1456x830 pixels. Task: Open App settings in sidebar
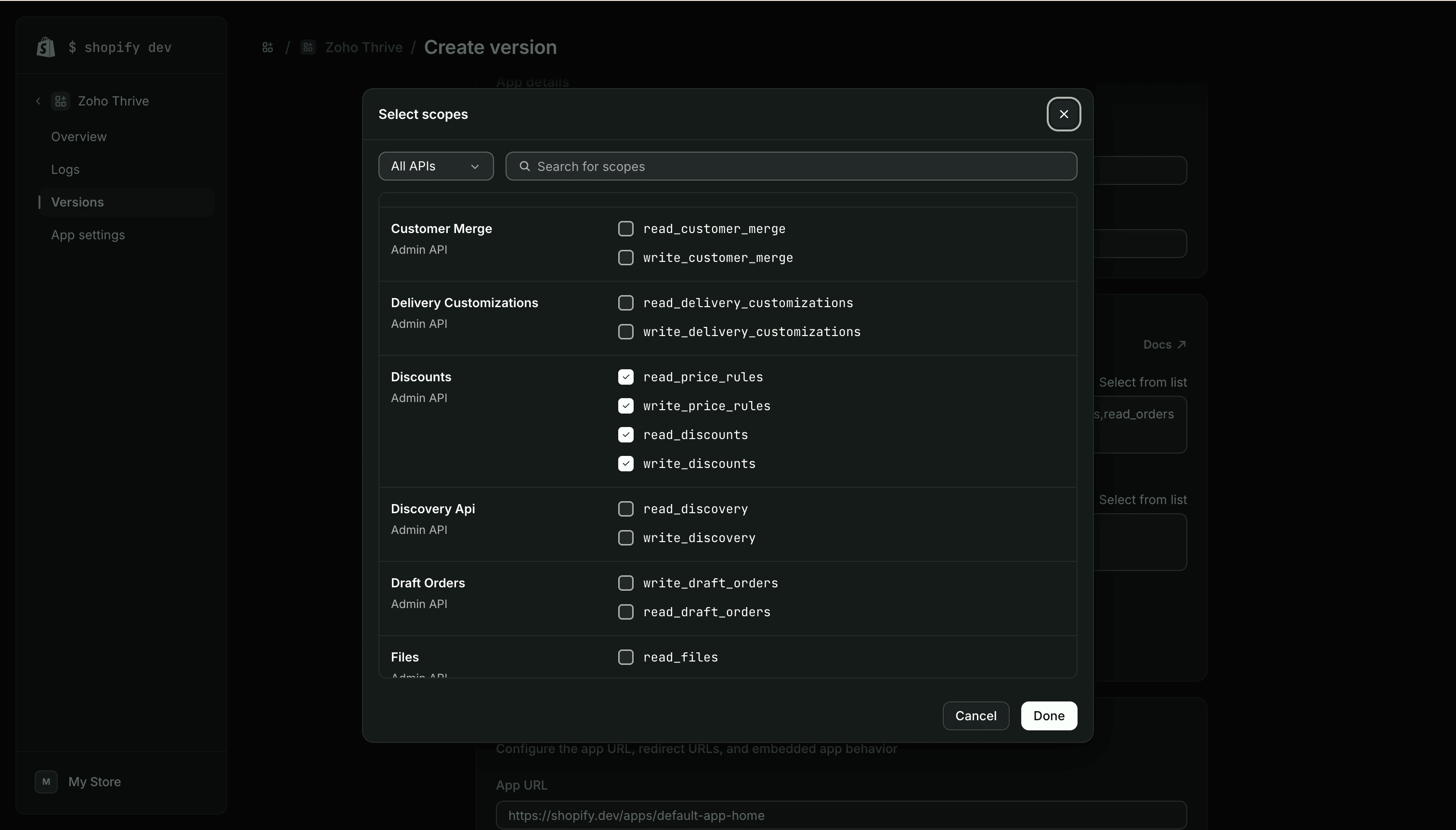88,235
